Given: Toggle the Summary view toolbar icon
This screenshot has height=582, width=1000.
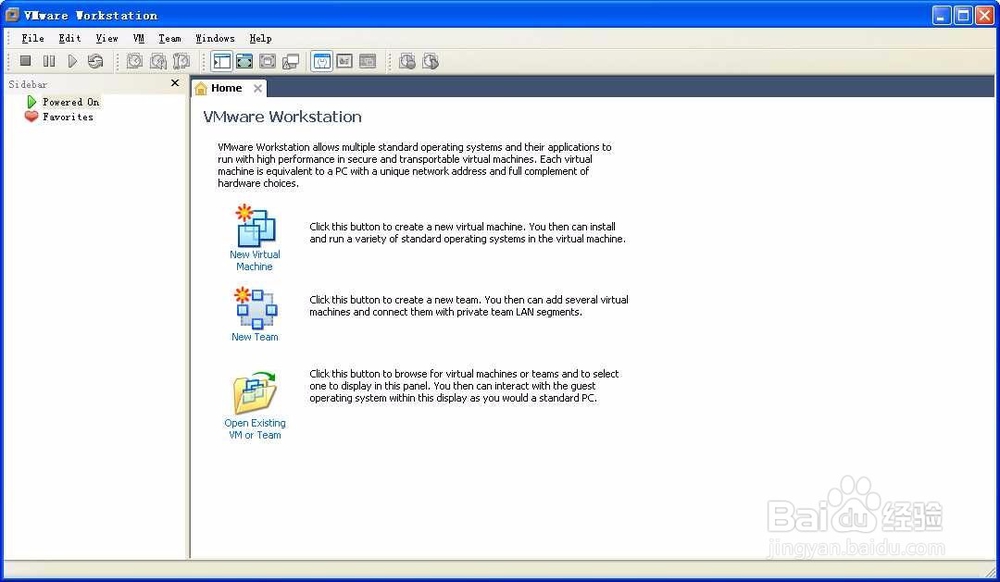Looking at the screenshot, I should tap(322, 61).
